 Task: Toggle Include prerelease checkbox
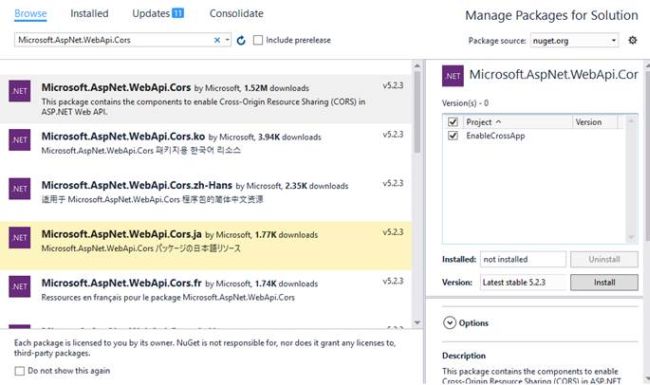pos(258,40)
